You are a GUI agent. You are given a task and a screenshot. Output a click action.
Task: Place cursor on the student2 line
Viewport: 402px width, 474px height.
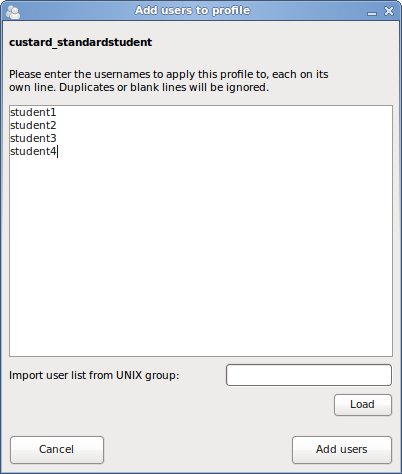[x=33, y=125]
